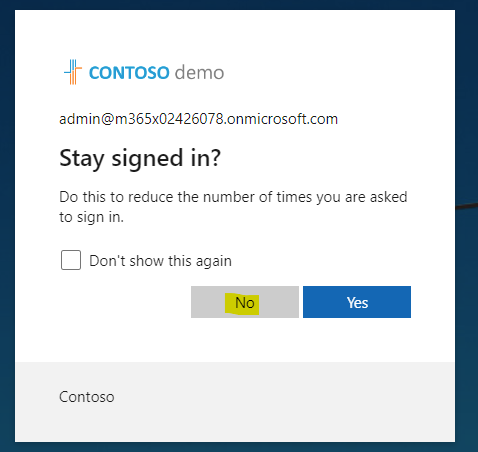Click the gray "demo" logo text

click(x=199, y=72)
